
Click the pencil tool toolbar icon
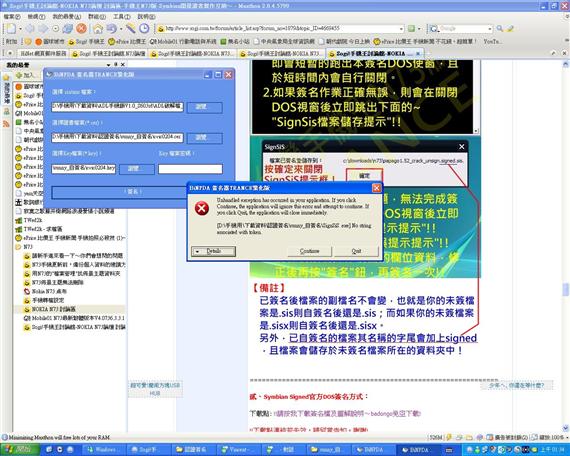point(131,28)
